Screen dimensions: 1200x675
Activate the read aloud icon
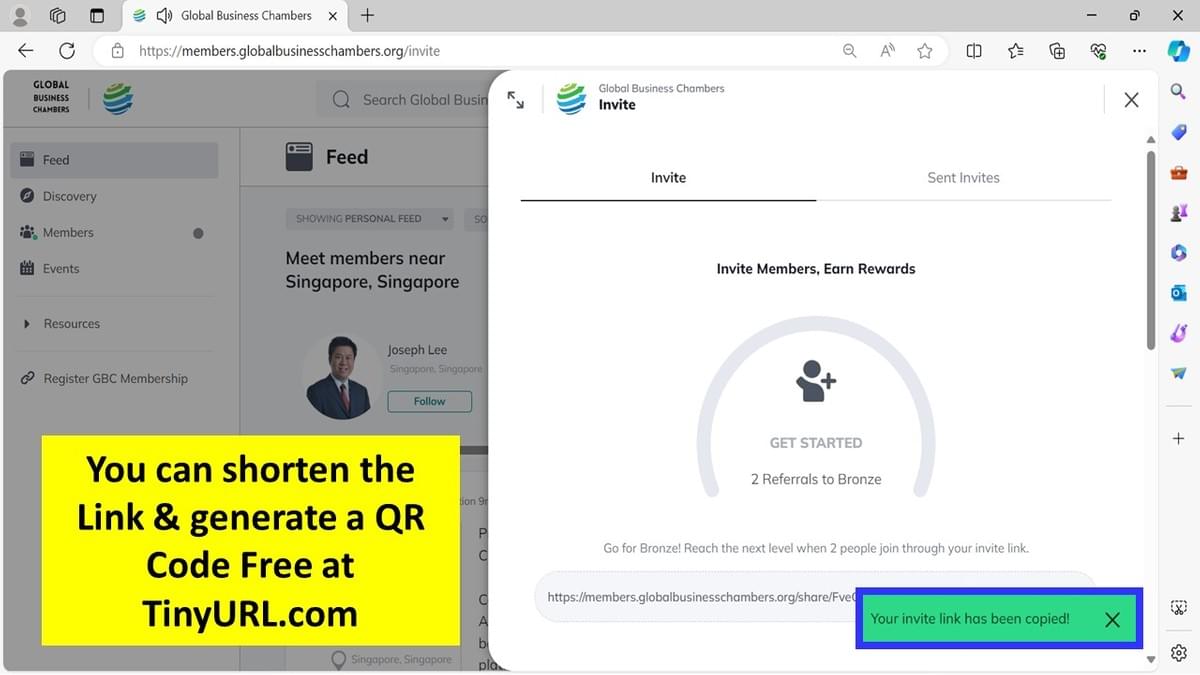(x=887, y=51)
